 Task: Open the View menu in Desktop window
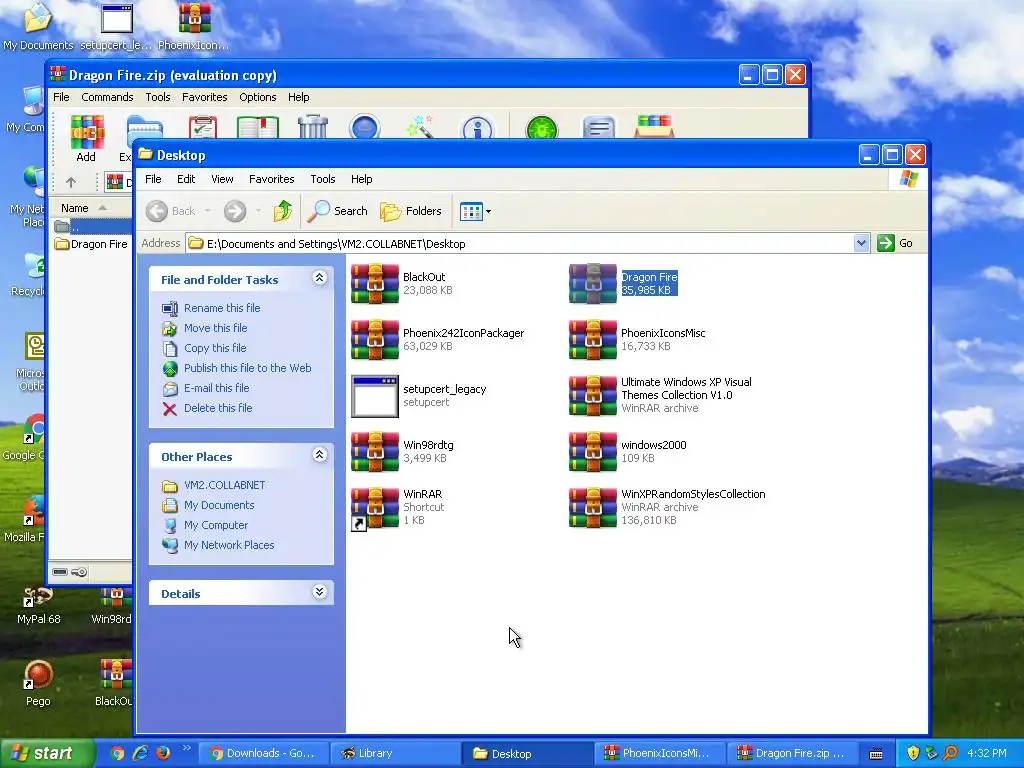coord(222,179)
